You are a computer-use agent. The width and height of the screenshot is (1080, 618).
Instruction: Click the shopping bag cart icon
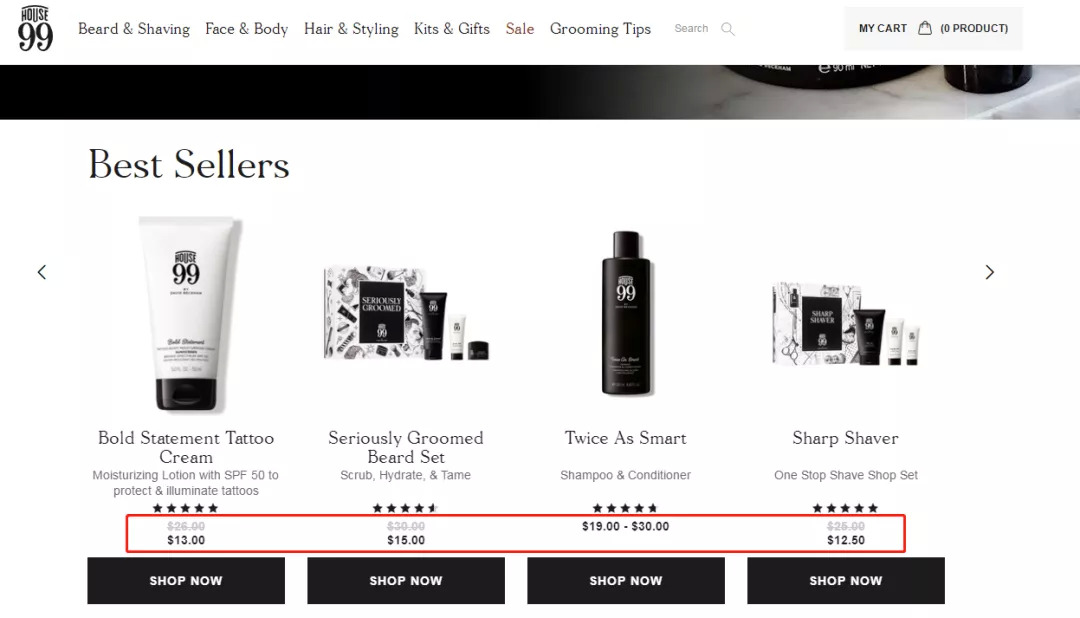[x=925, y=28]
